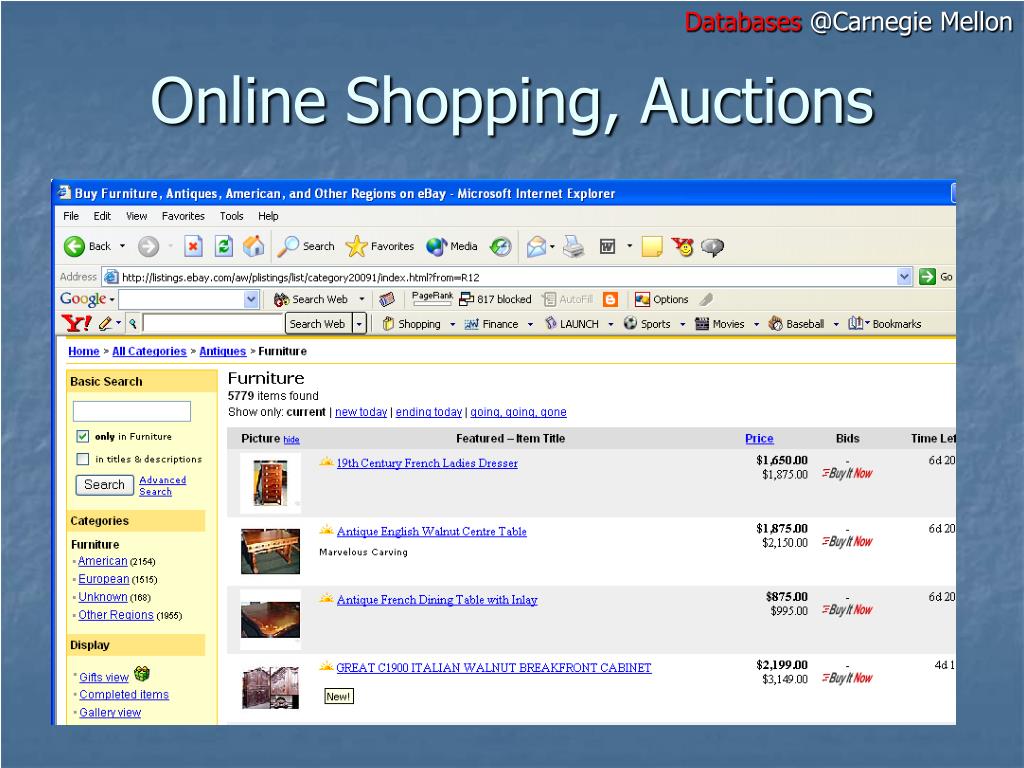The width and height of the screenshot is (1024, 768).
Task: Open the Favorites menu
Action: pyautogui.click(x=184, y=216)
